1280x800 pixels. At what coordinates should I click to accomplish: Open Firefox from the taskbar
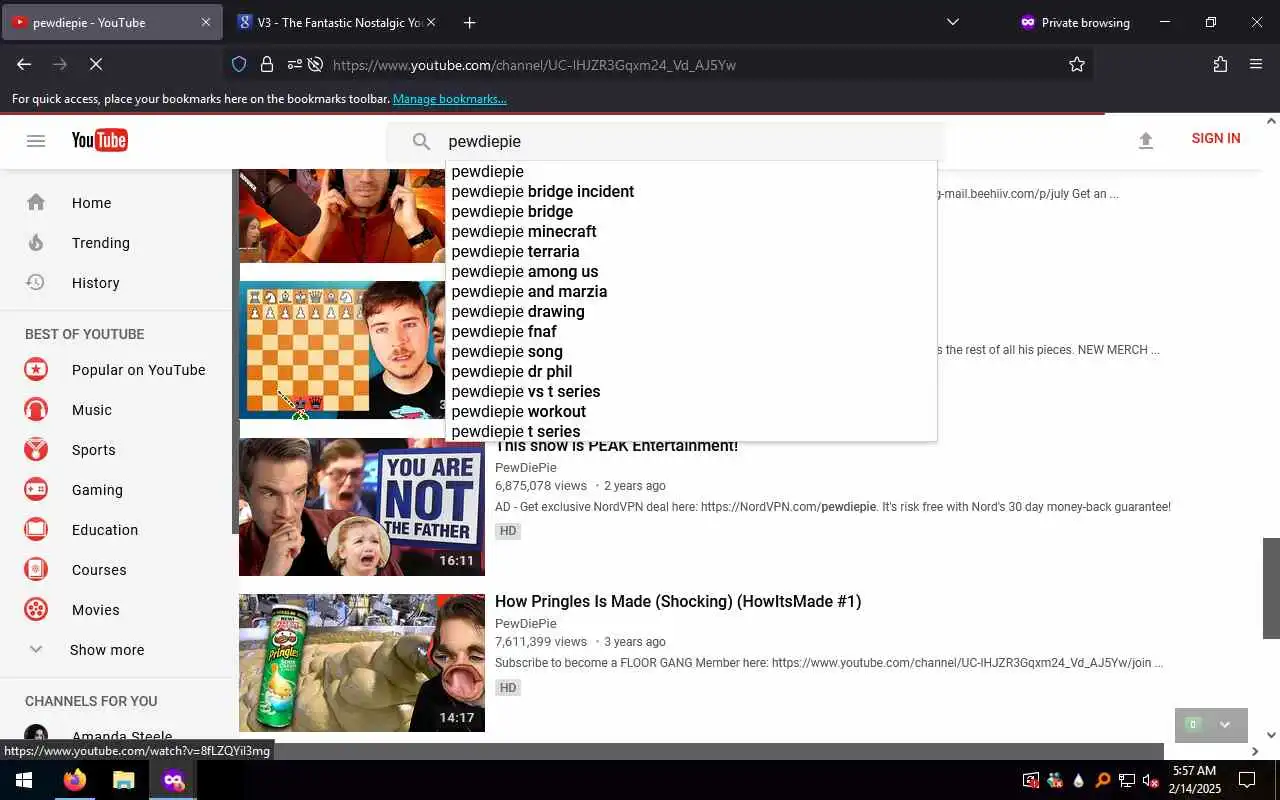pyautogui.click(x=75, y=780)
